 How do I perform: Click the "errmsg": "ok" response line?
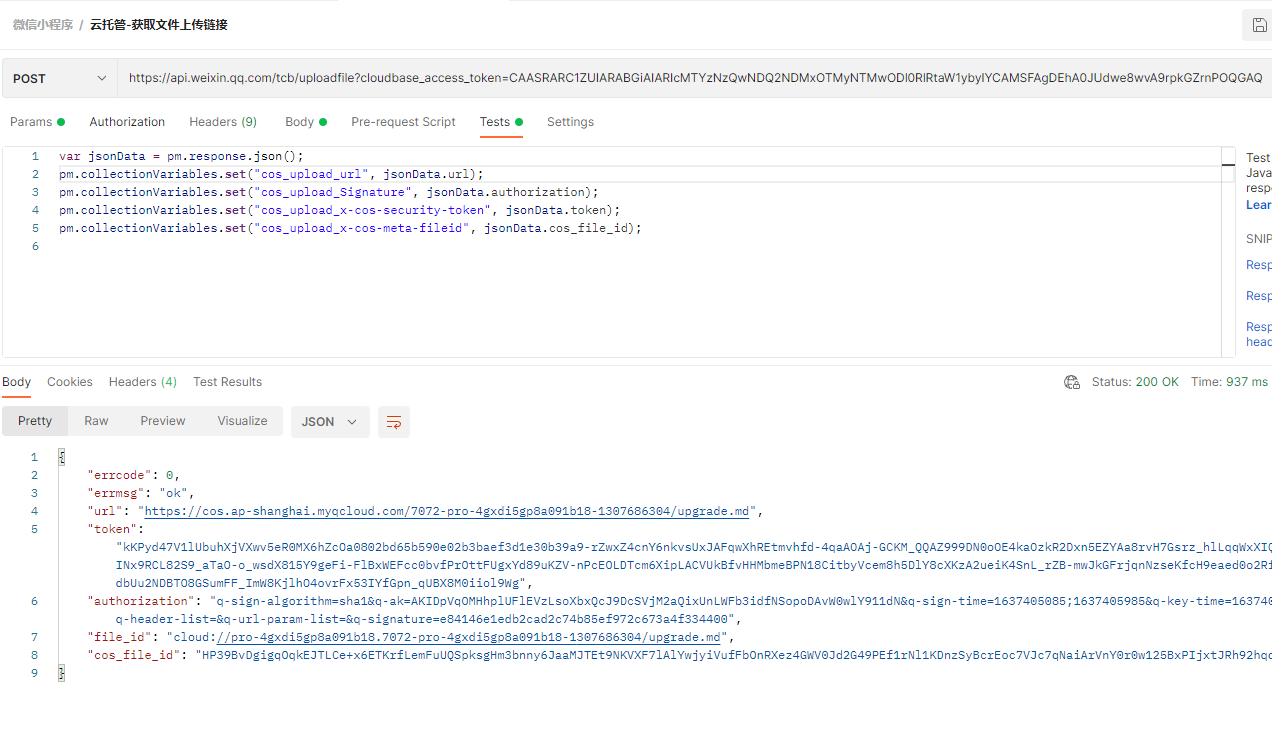coord(141,493)
